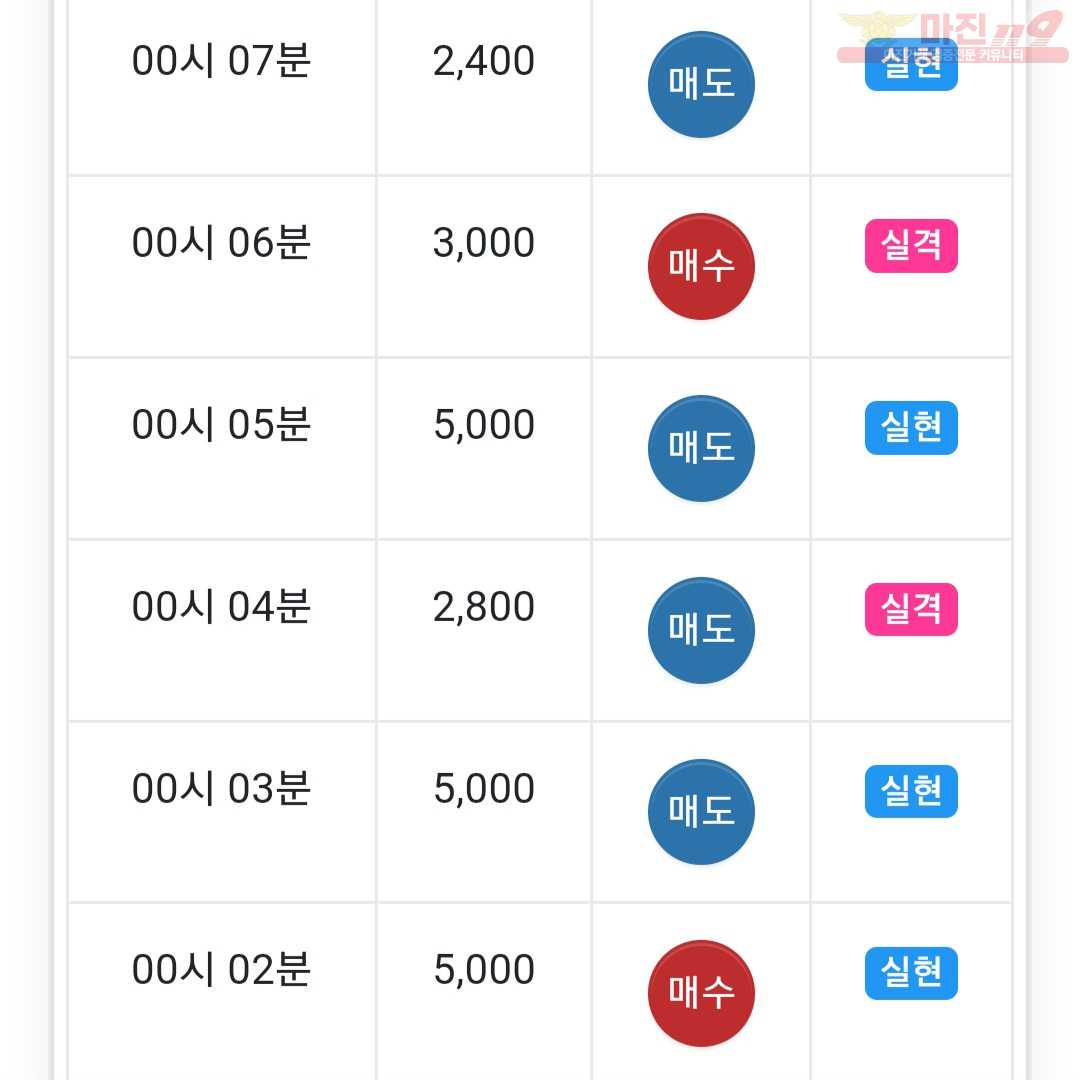Viewport: 1080px width, 1080px height.
Task: Click the 2,400 amount at 00시 07분
Action: coord(484,61)
